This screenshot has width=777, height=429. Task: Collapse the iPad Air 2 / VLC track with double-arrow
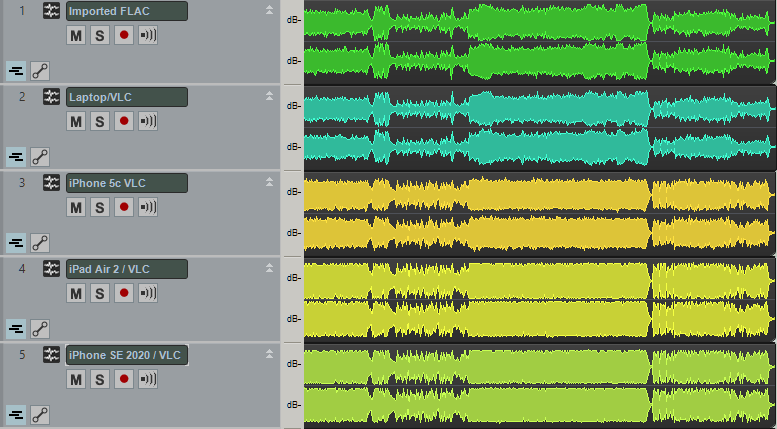[269, 268]
